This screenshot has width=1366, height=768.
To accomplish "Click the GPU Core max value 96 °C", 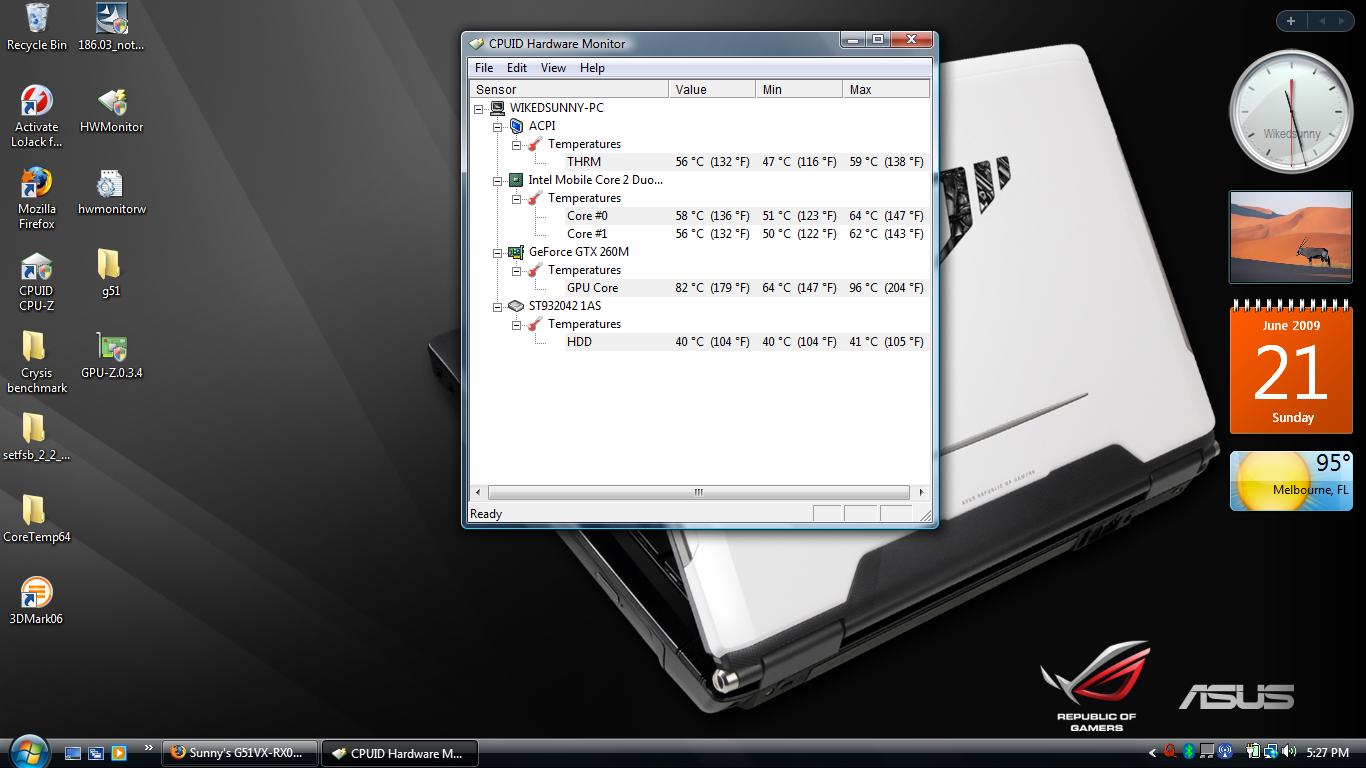I will coord(886,288).
